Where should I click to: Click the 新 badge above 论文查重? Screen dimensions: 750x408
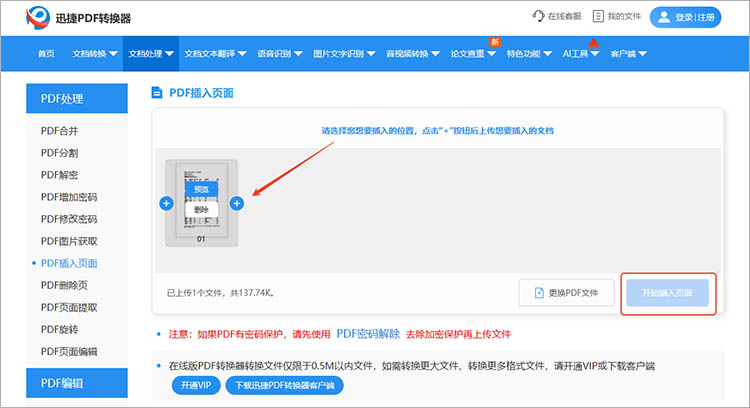pos(495,42)
